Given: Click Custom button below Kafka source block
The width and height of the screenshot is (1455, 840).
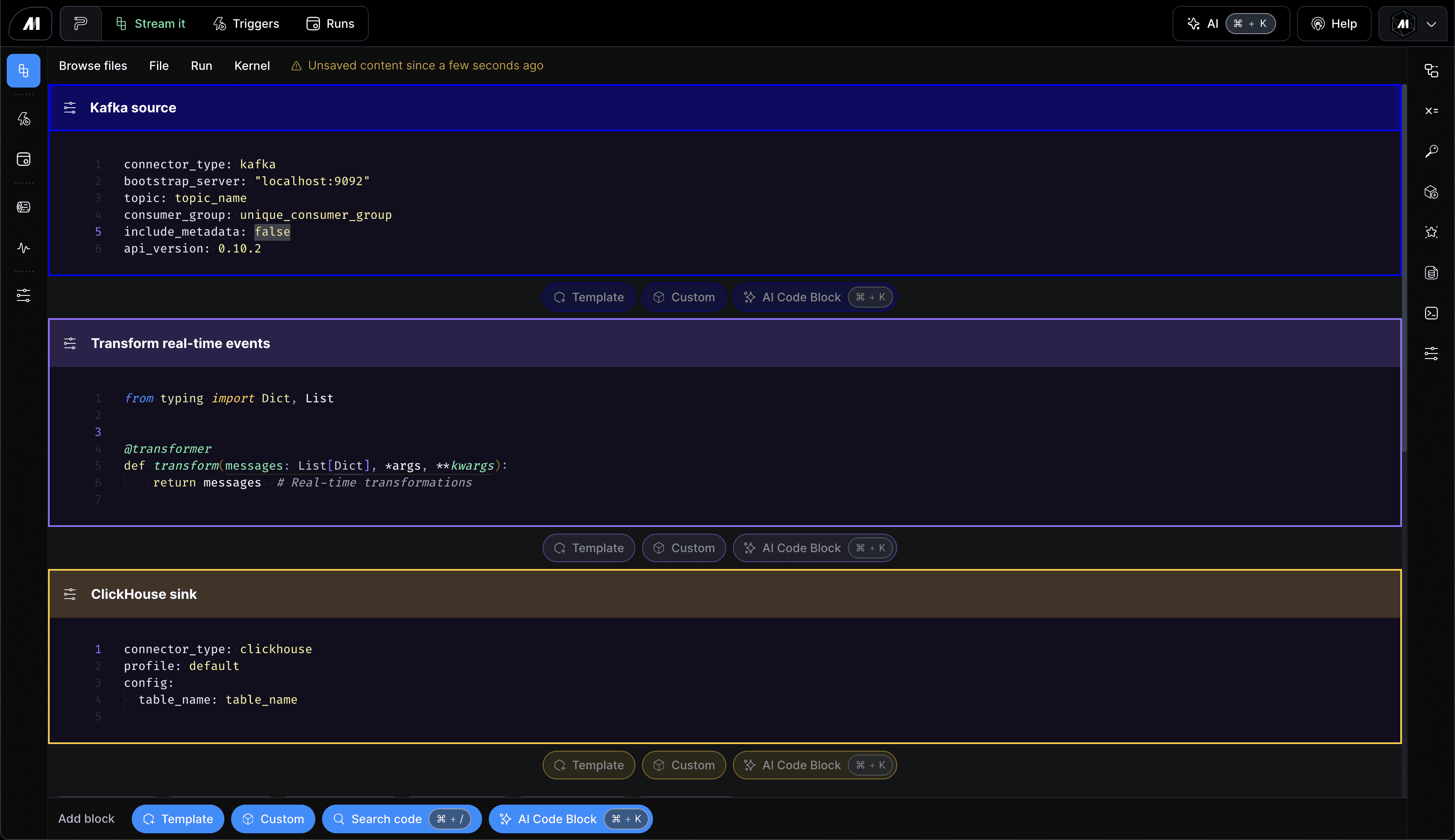Looking at the screenshot, I should coord(683,297).
